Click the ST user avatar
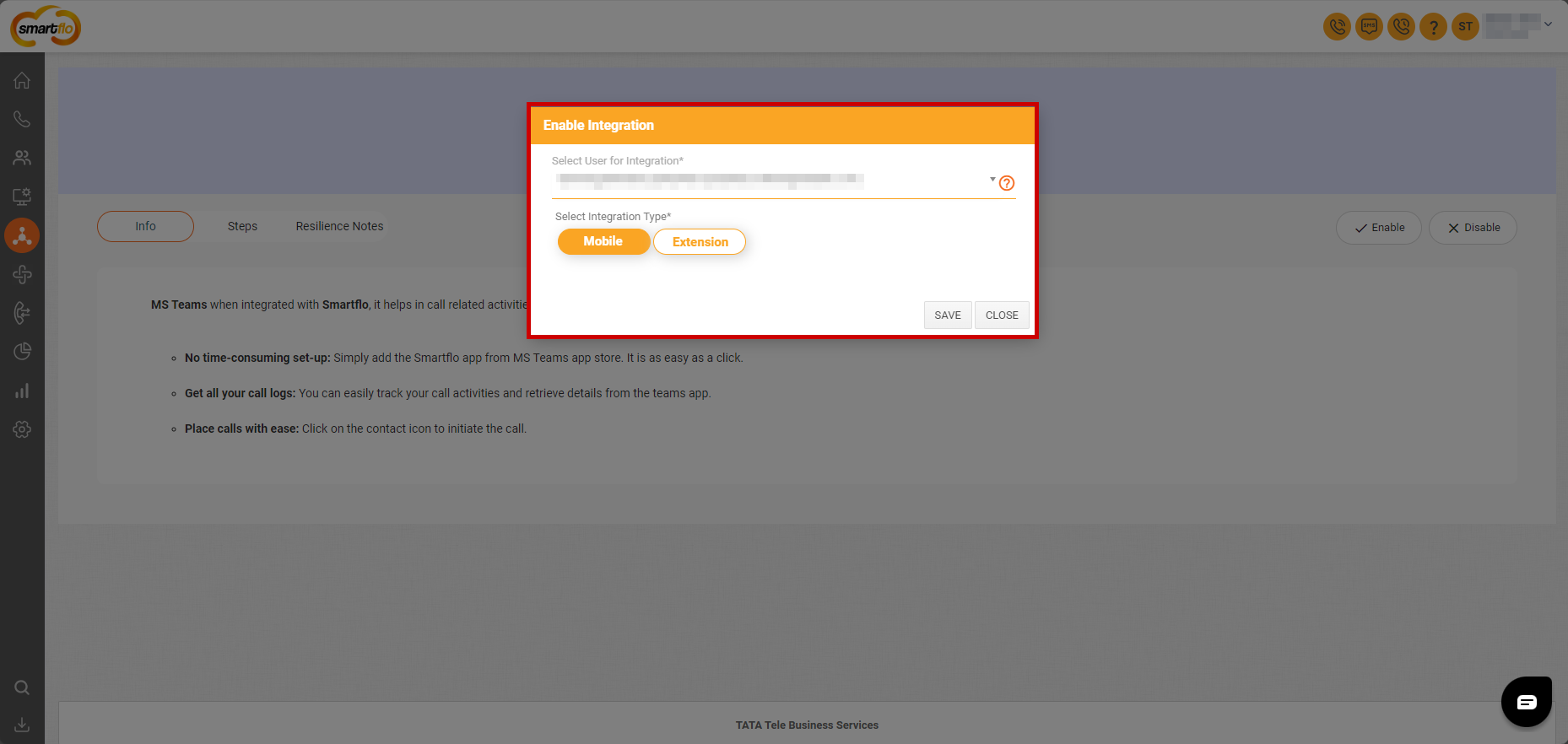The height and width of the screenshot is (744, 1568). point(1465,26)
